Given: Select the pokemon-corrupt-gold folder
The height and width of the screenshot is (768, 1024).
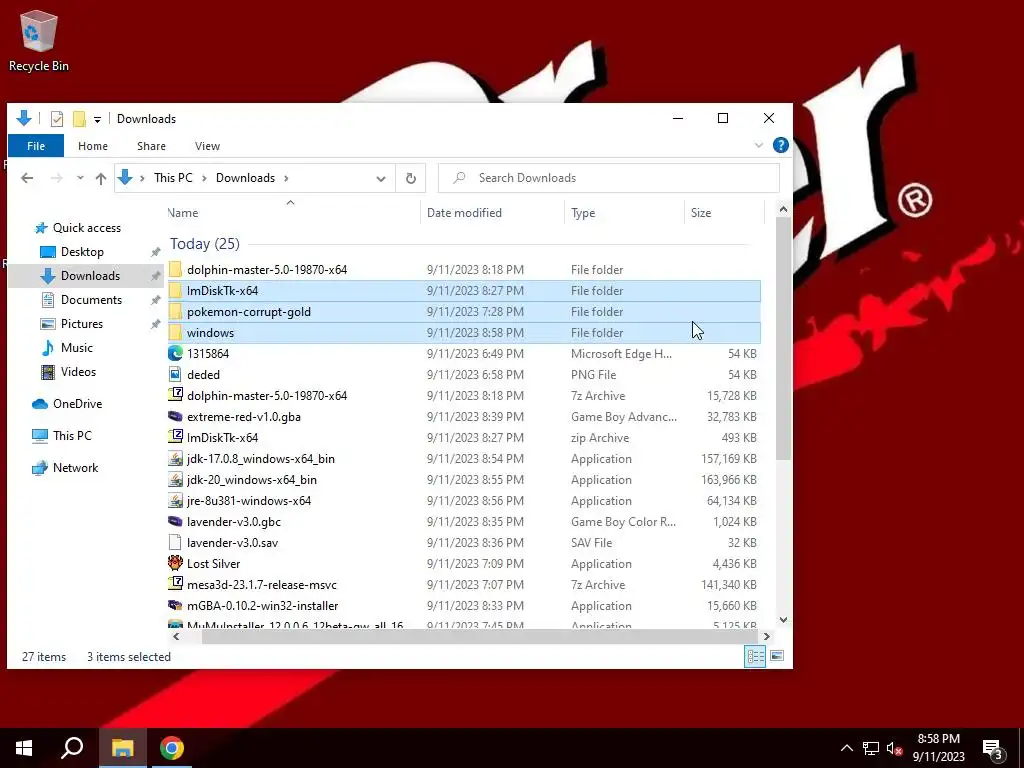Looking at the screenshot, I should (464, 312).
